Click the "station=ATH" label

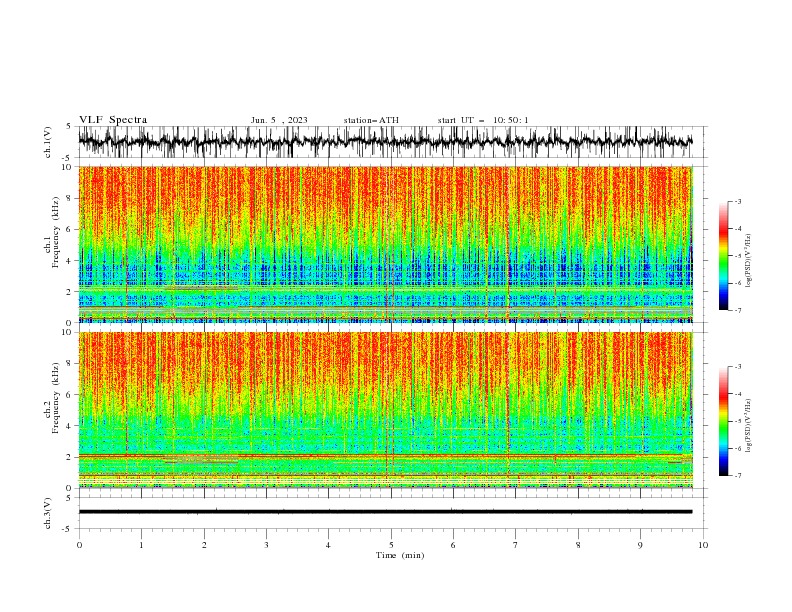(371, 120)
